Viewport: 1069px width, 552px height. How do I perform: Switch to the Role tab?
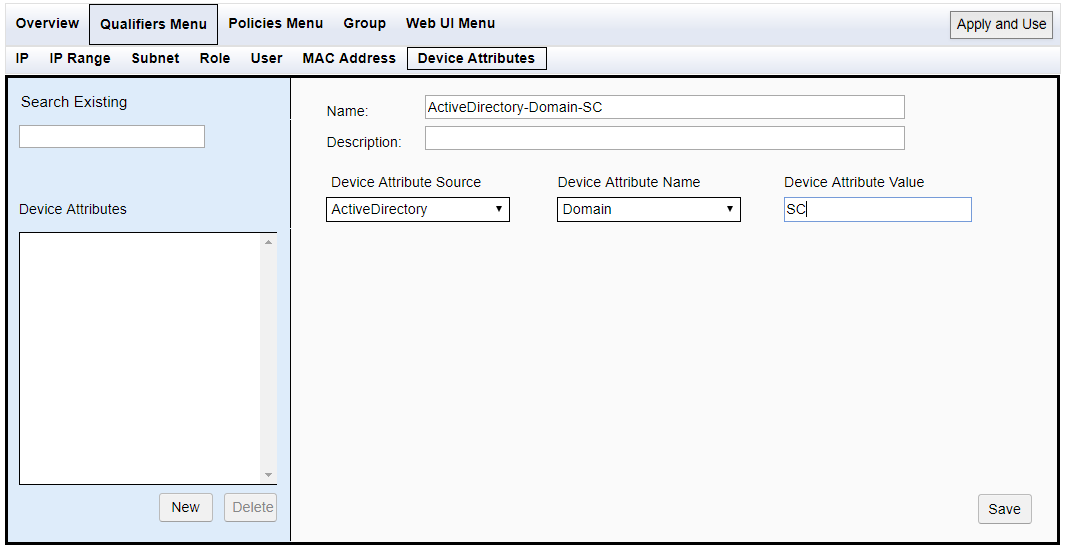(215, 59)
